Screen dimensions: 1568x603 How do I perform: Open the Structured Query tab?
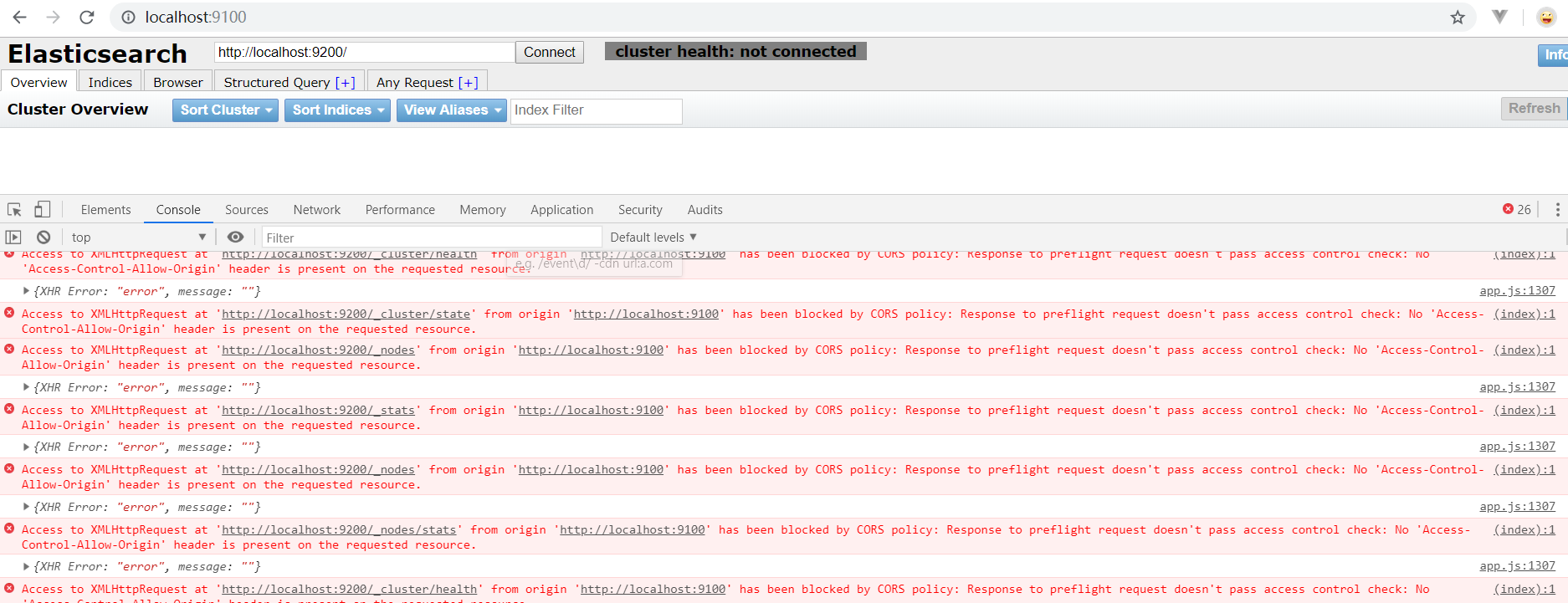click(x=290, y=82)
